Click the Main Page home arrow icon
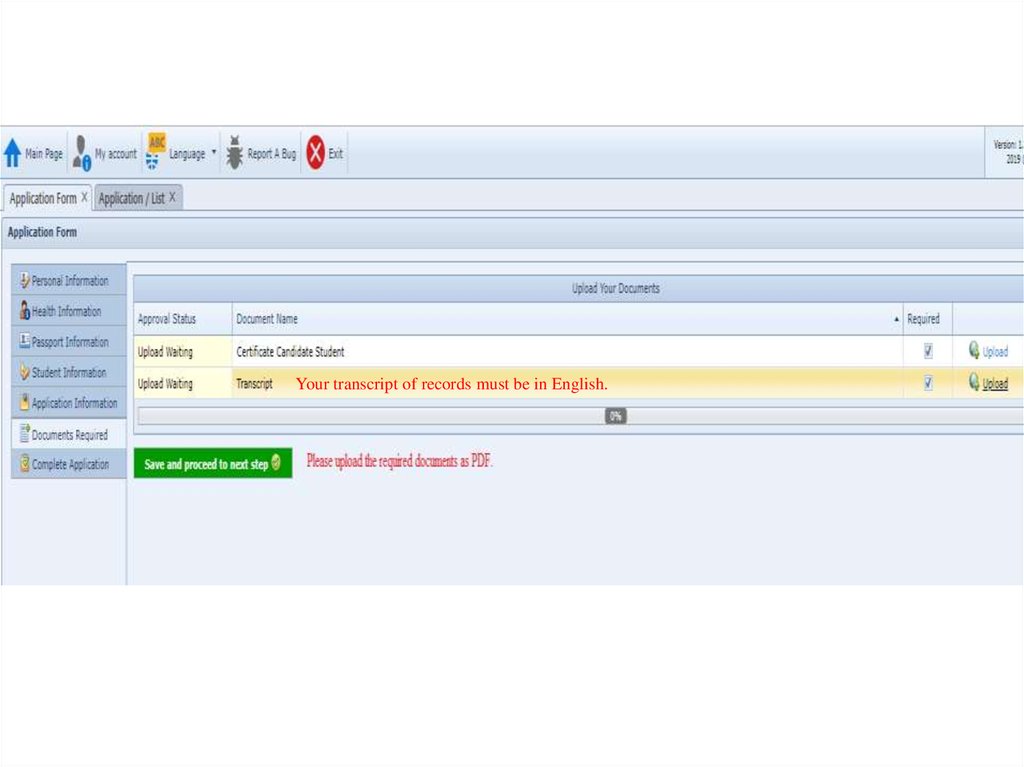Viewport: 1024px width, 767px height. coord(13,153)
